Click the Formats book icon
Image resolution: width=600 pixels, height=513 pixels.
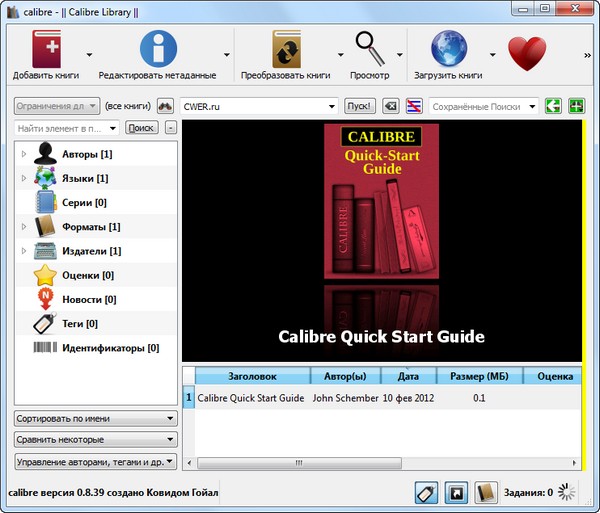pos(45,226)
